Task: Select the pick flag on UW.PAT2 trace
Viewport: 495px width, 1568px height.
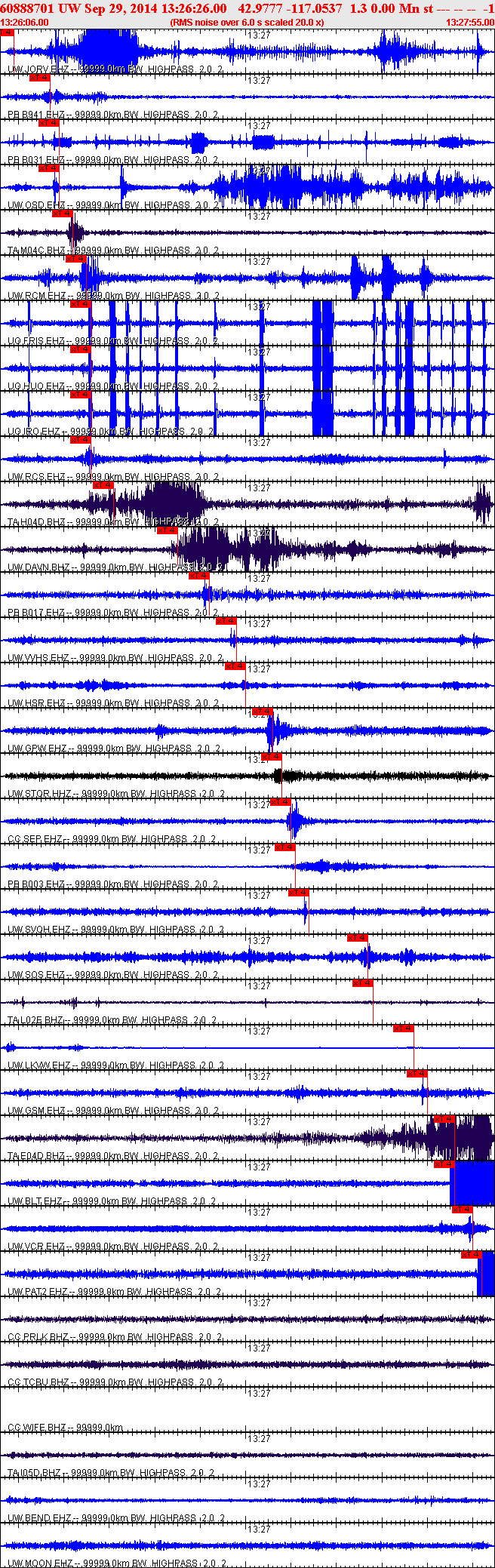Action: click(471, 1255)
